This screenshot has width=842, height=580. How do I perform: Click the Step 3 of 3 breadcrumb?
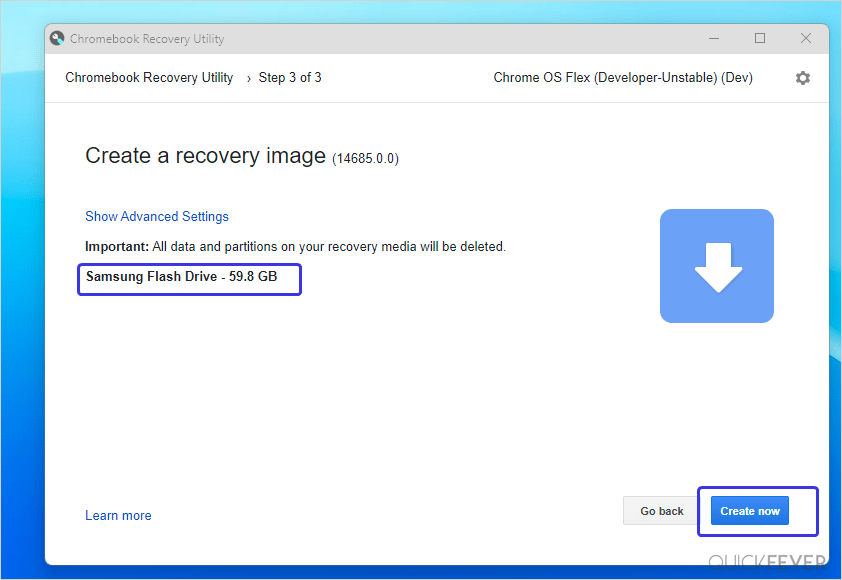[x=290, y=77]
